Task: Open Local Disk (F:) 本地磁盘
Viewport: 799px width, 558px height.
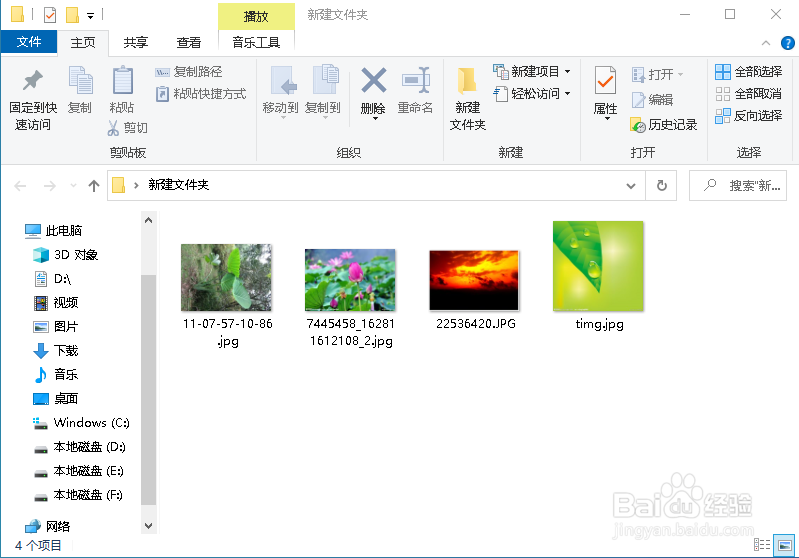Action: pos(78,495)
